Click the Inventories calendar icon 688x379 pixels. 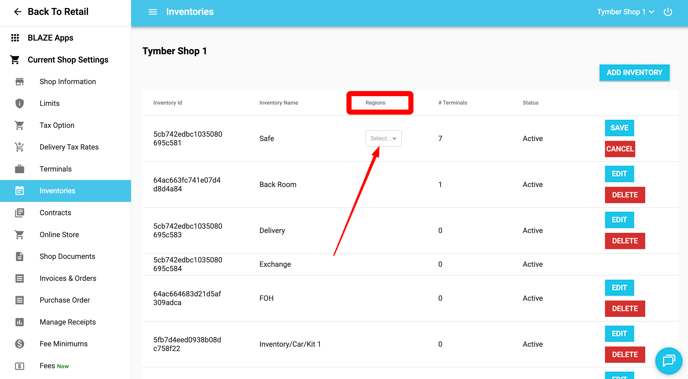coord(19,191)
